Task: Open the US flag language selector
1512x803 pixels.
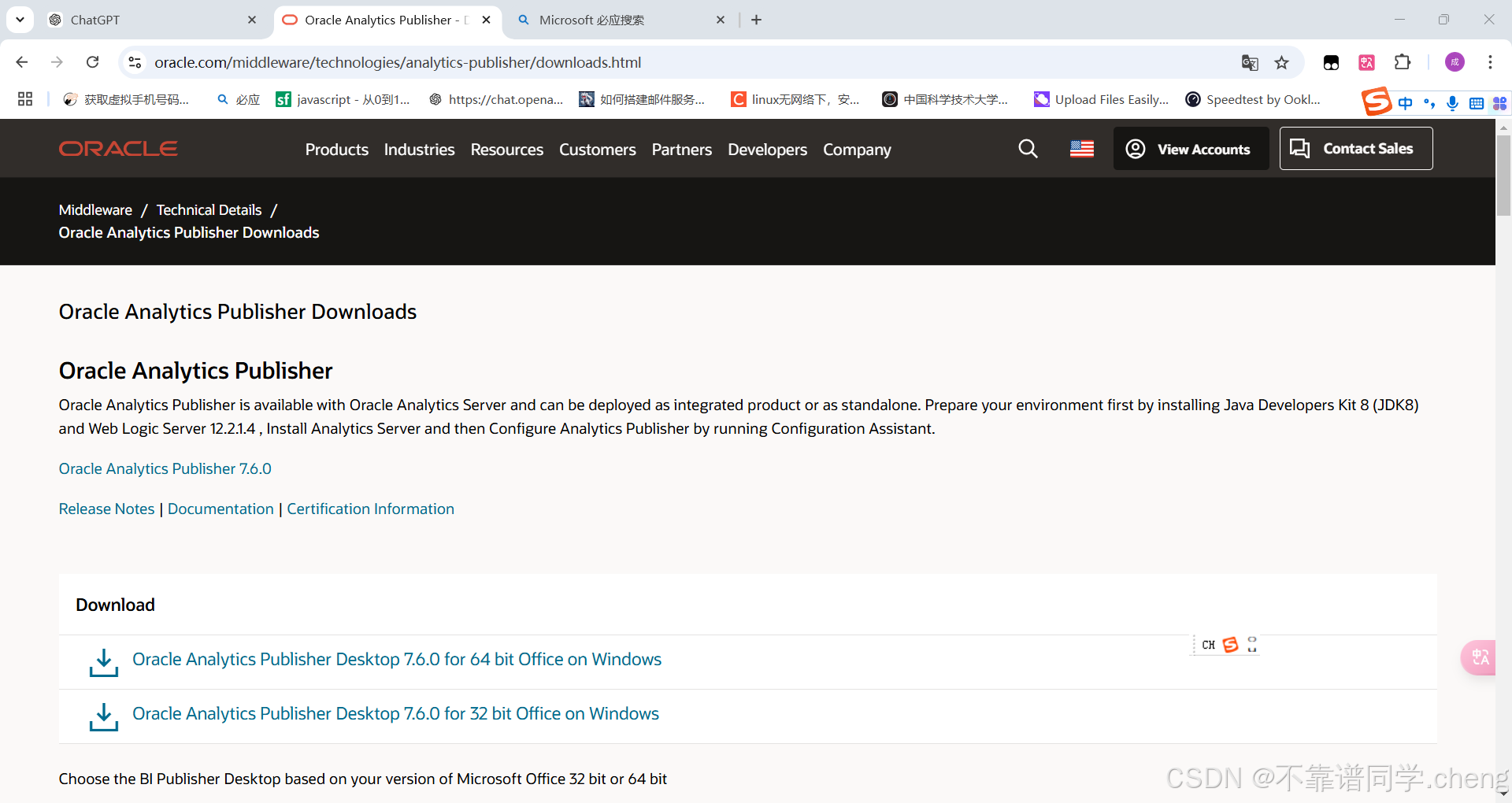Action: click(x=1081, y=148)
